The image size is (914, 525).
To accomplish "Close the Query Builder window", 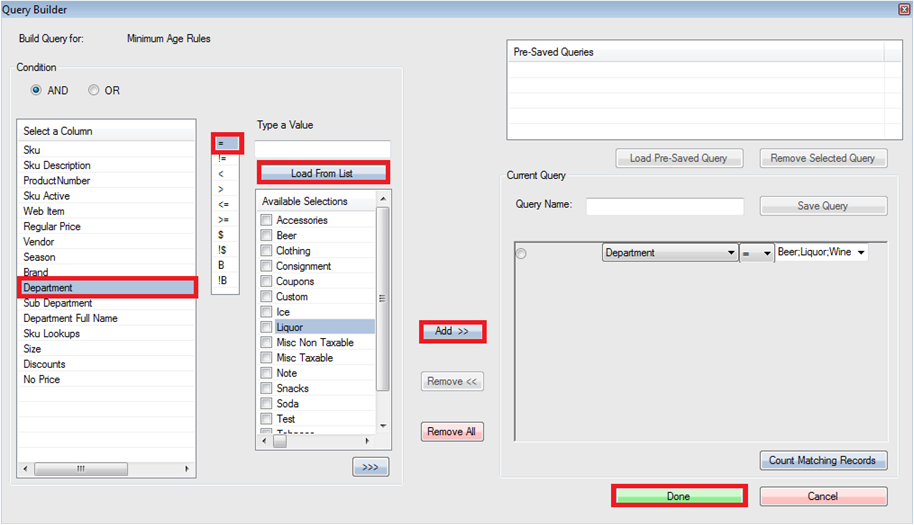I will (x=903, y=9).
